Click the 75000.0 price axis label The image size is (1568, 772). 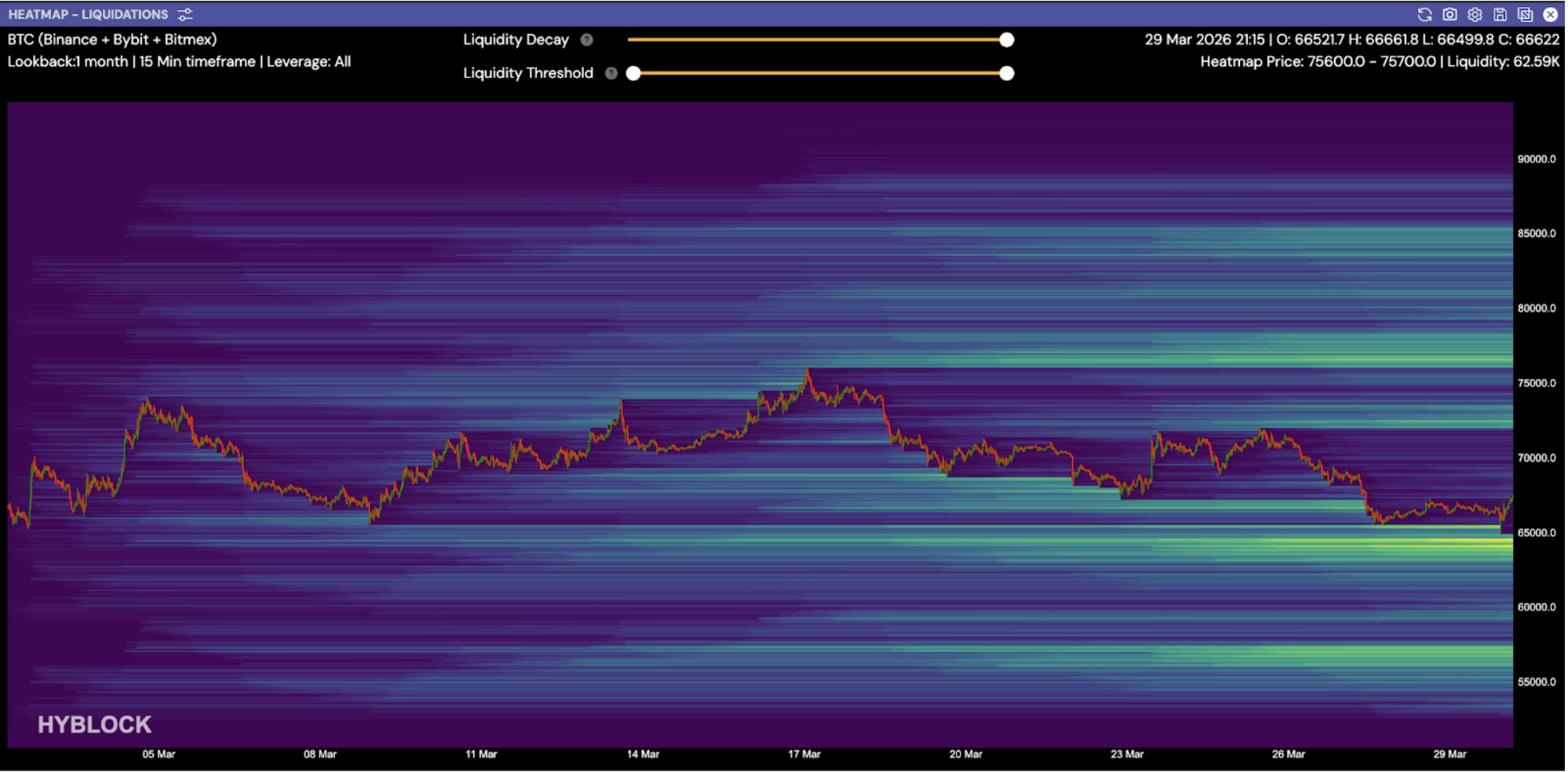pyautogui.click(x=1537, y=383)
